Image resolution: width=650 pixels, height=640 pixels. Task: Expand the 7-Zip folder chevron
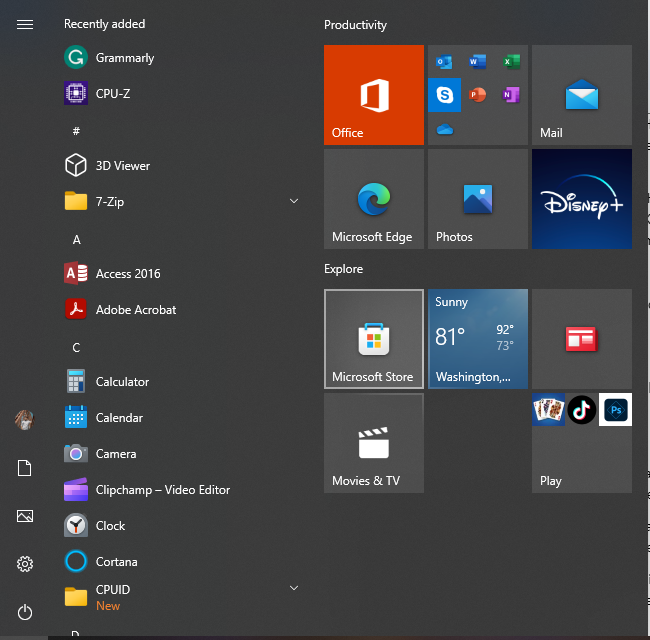pos(294,201)
